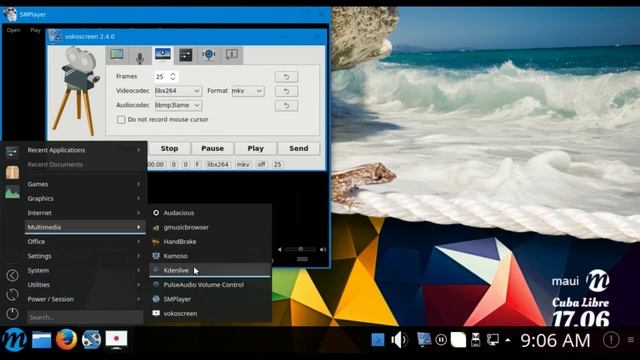Select the vokoscreen video settings tab

tap(162, 54)
